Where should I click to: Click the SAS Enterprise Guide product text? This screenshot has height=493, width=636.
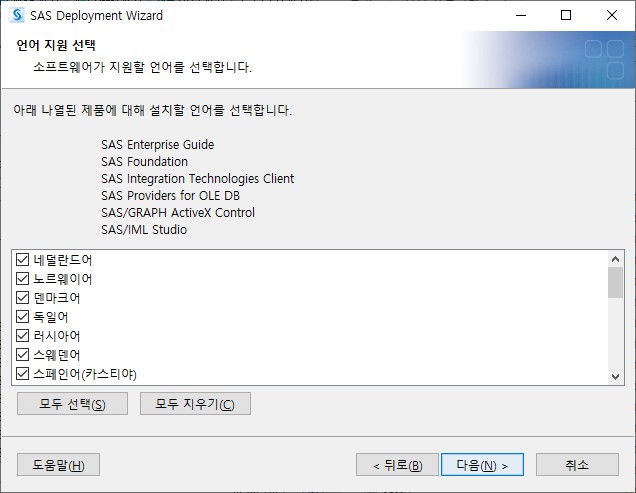158,144
